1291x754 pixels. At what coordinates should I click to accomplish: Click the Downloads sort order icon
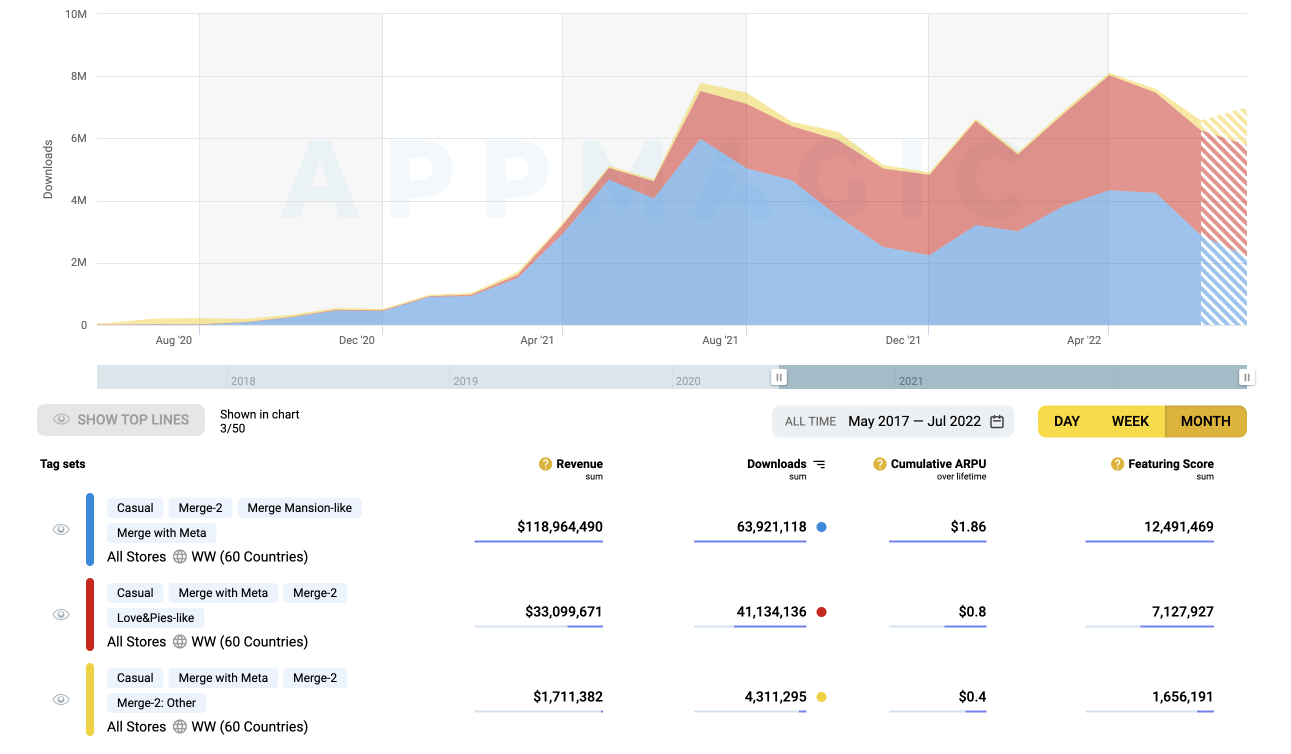tap(820, 464)
